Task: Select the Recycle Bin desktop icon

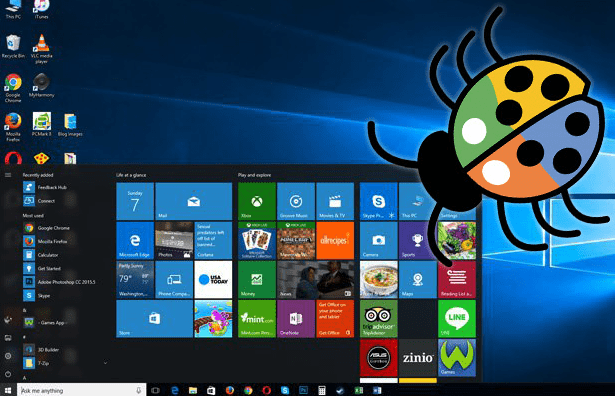Action: pos(13,46)
